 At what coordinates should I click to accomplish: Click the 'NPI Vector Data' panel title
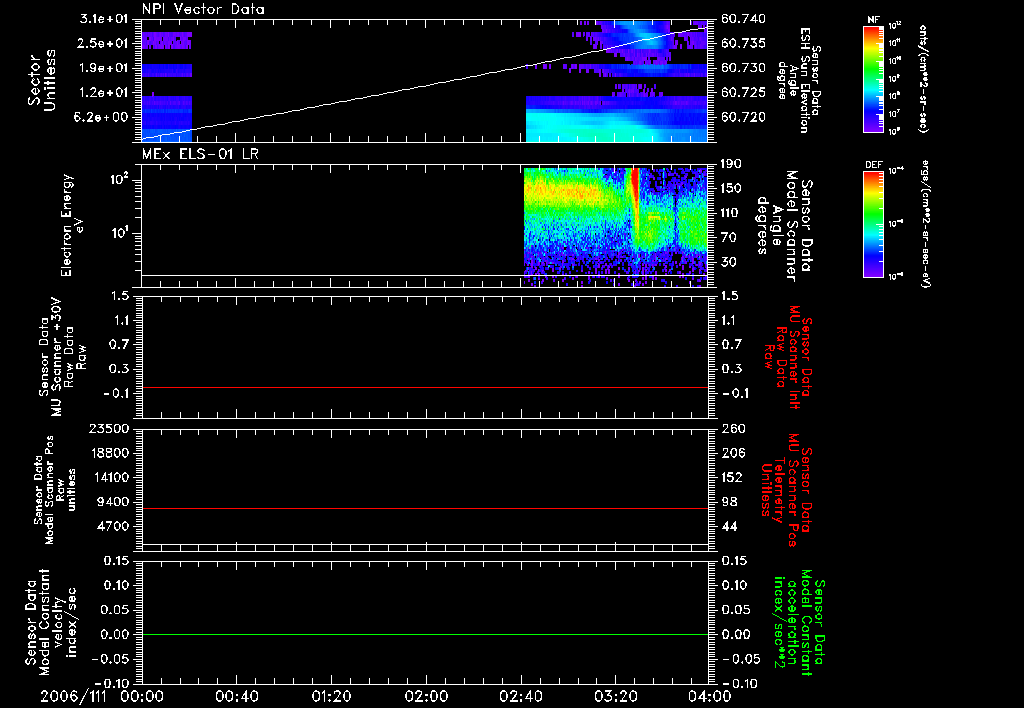[203, 9]
